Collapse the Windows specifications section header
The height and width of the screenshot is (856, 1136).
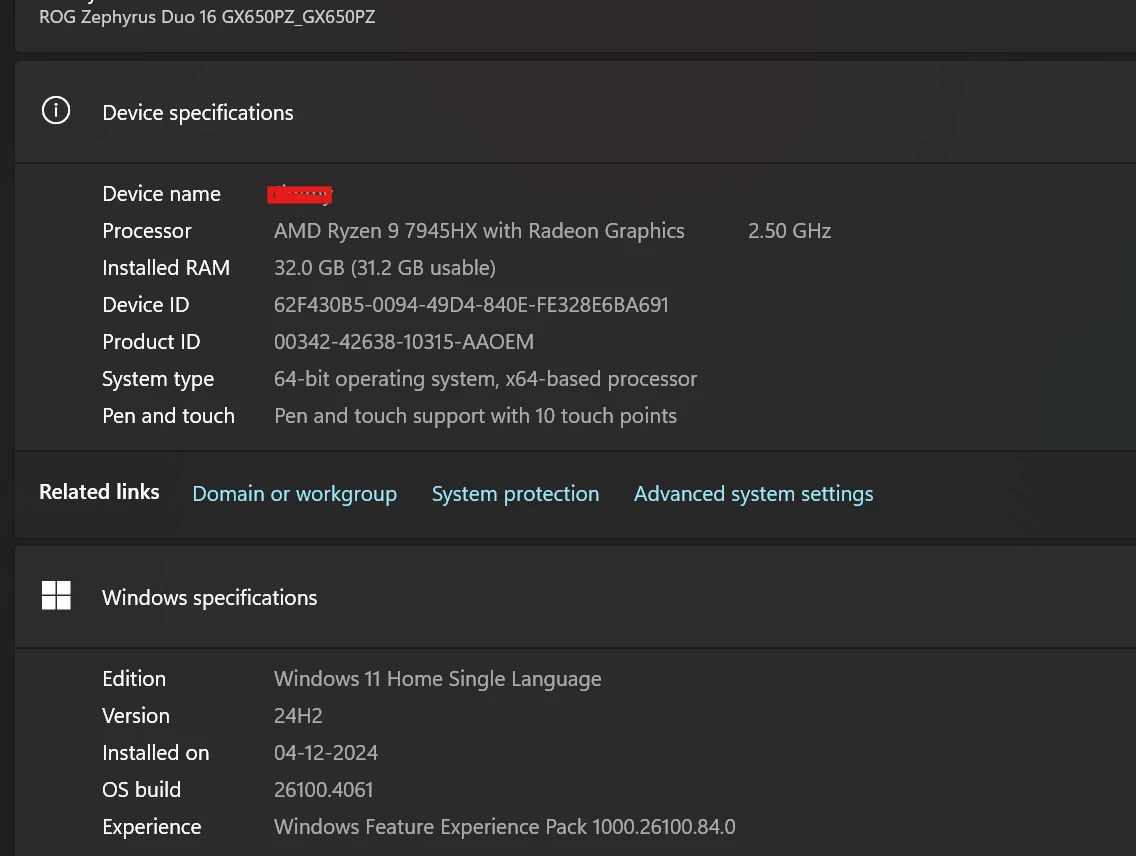(575, 597)
